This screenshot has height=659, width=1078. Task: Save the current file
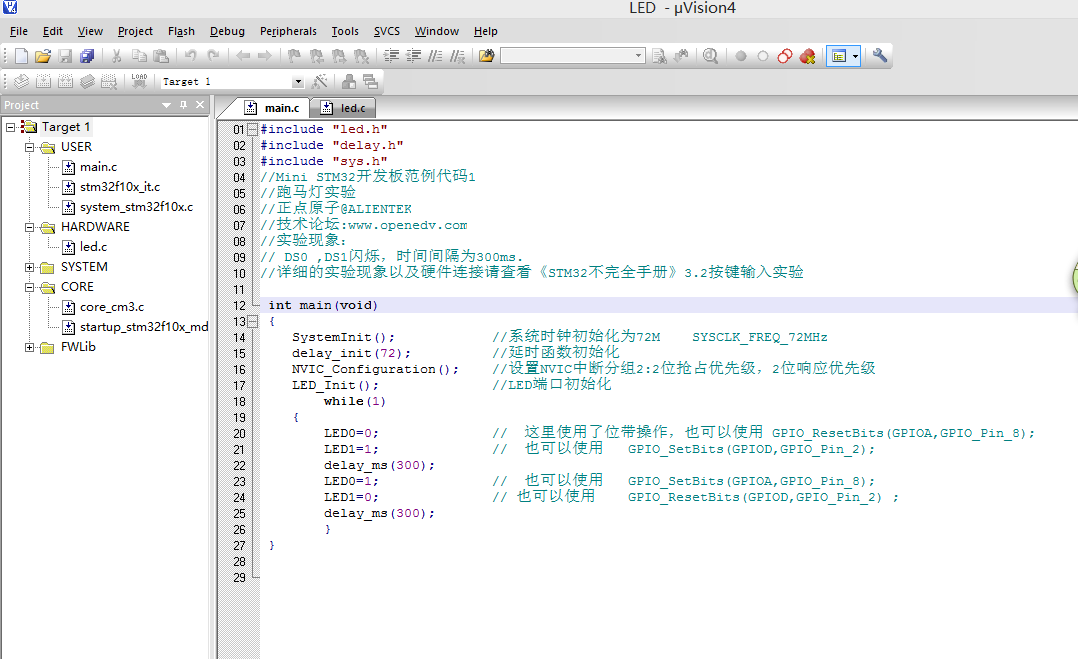click(x=65, y=56)
